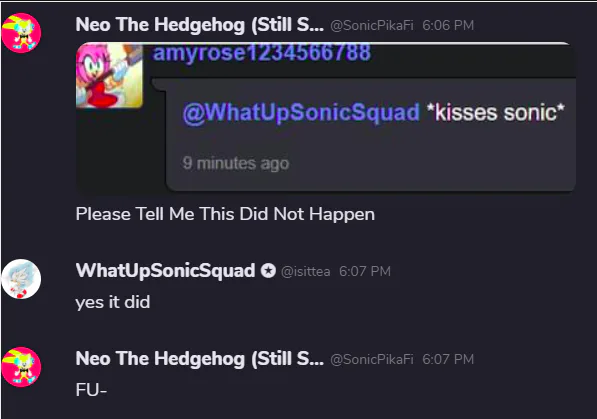Viewport: 597px width, 419px height.
Task: Click the 'yes it did' message text
Action: (113, 302)
